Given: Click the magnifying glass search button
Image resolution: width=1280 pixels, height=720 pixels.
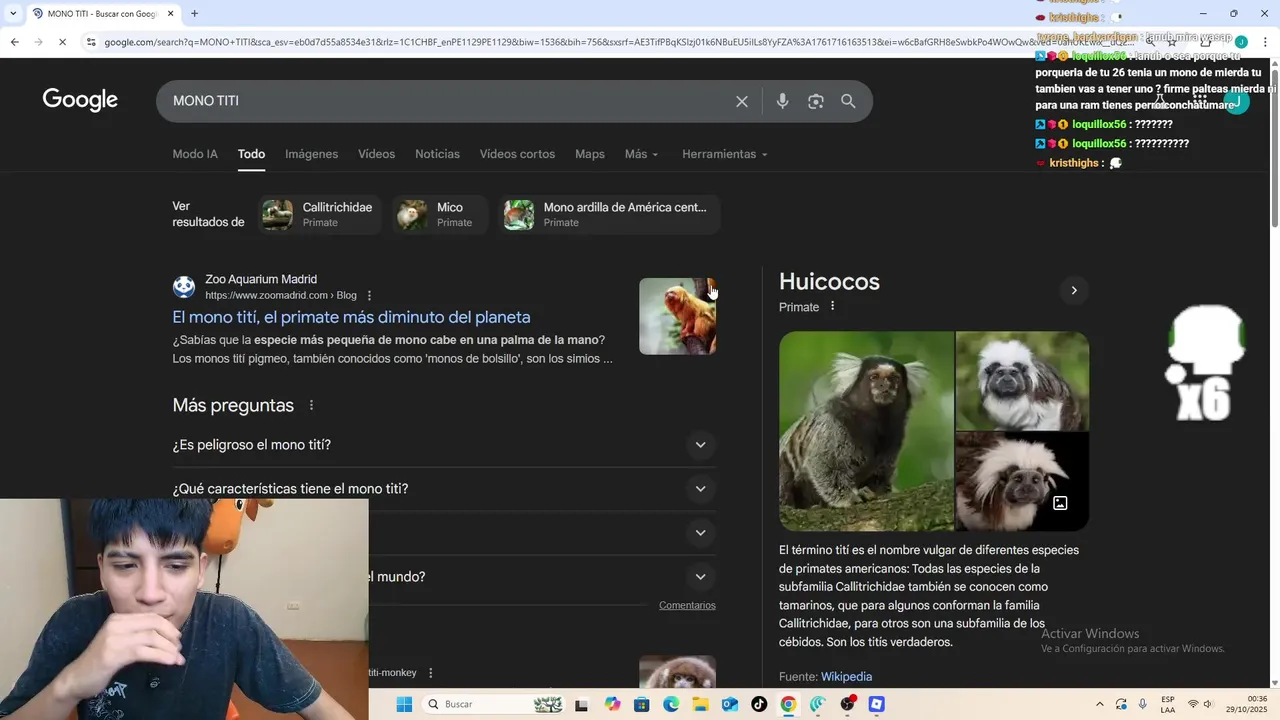Looking at the screenshot, I should tap(848, 101).
